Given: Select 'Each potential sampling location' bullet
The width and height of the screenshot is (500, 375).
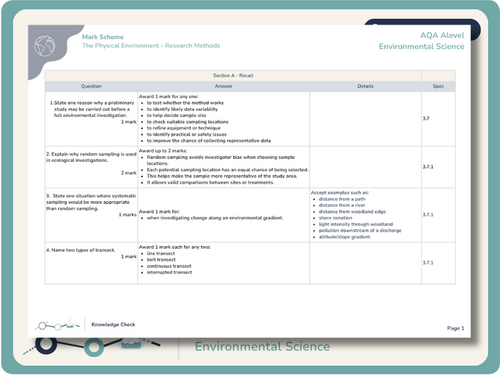Looking at the screenshot, I should [x=227, y=170].
